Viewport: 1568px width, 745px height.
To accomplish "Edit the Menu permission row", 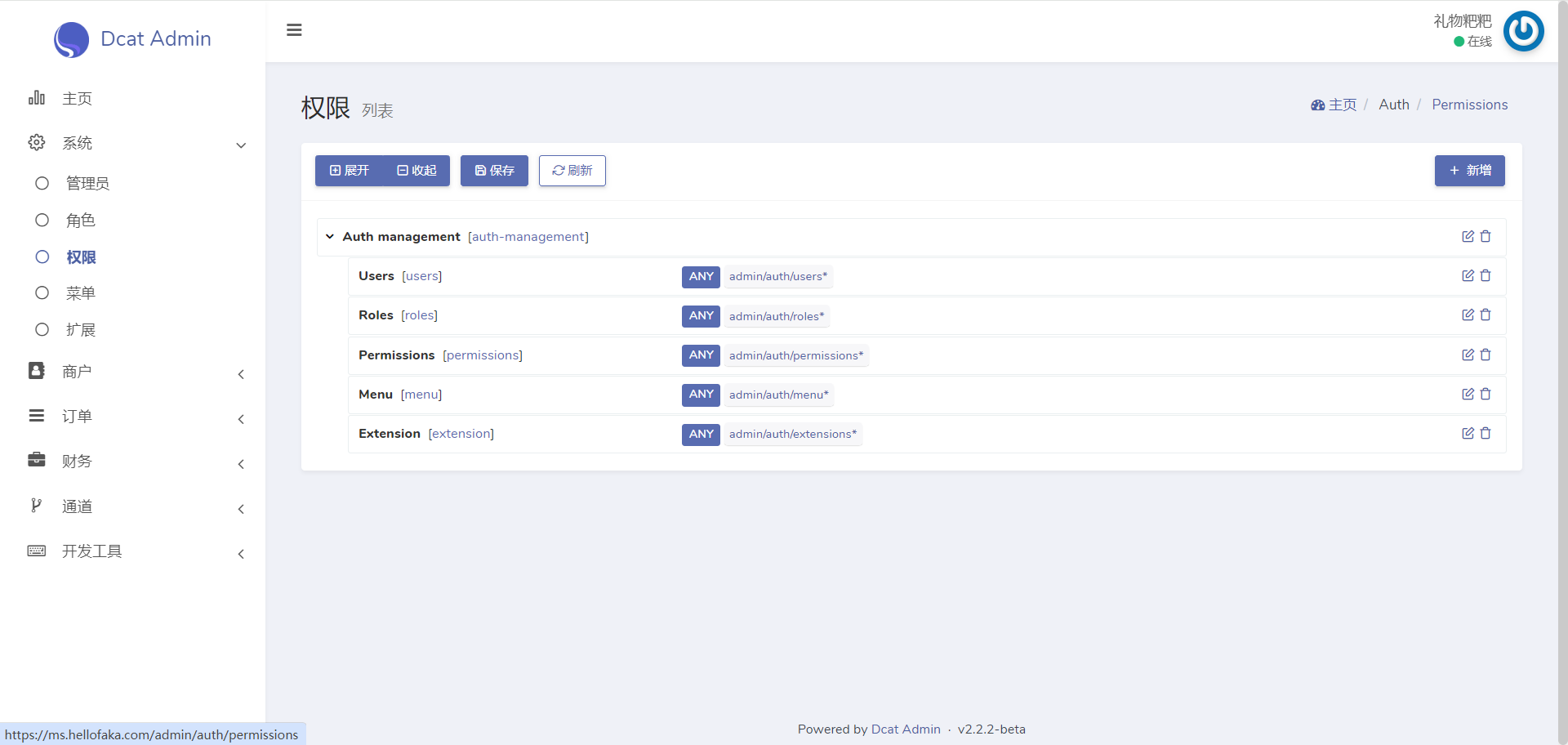I will click(x=1468, y=394).
